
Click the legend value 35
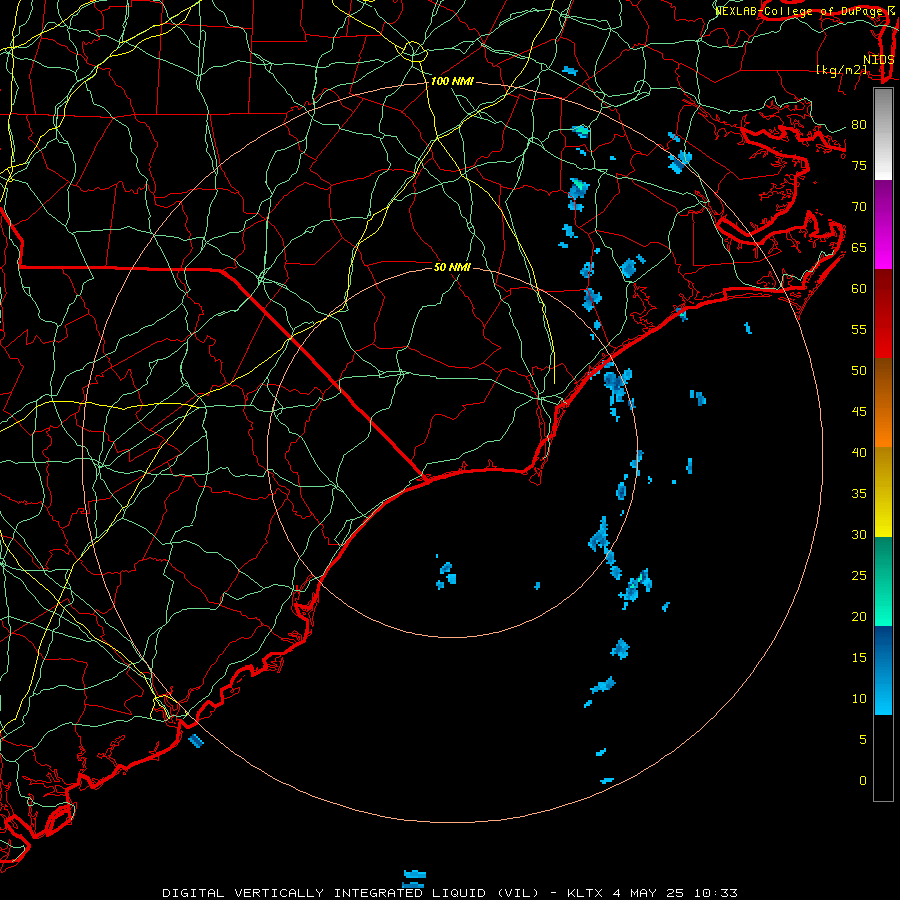[x=859, y=494]
